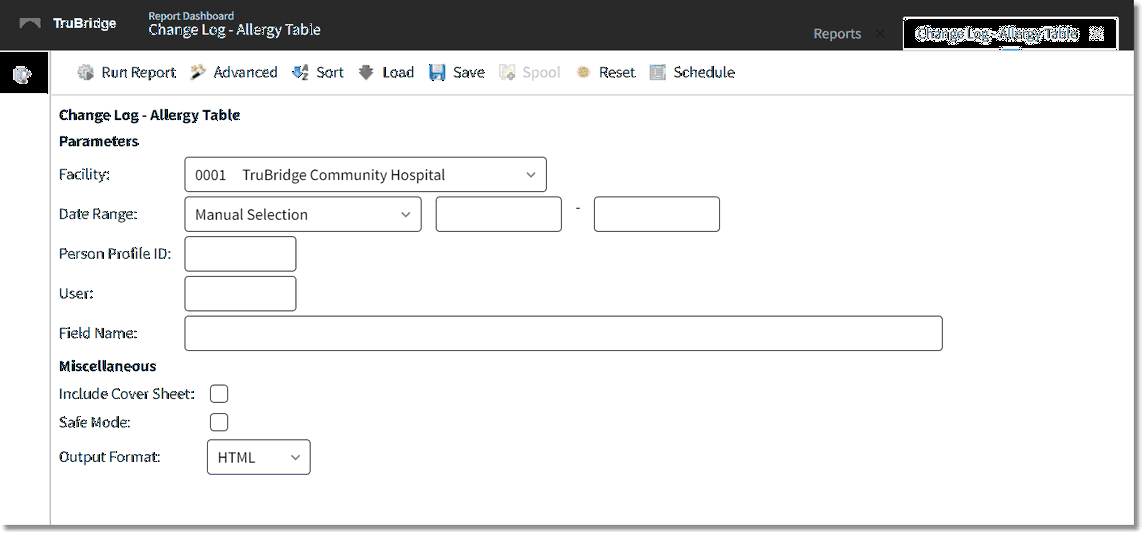Enable the Include Cover Sheet checkbox
This screenshot has width=1143, height=534.
218,394
